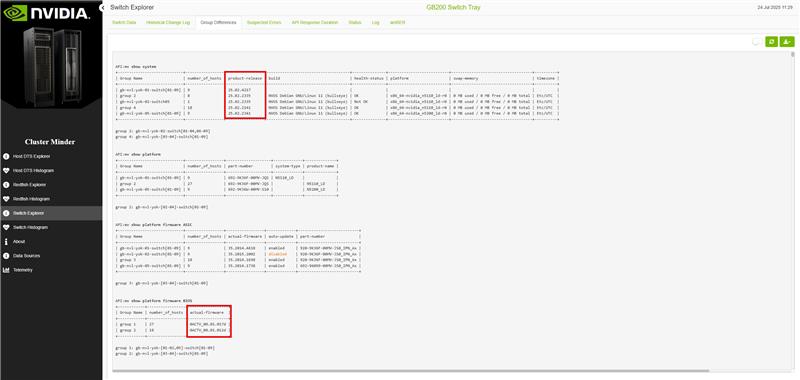Viewport: 800px width, 380px height.
Task: Open Host DTS Explorer icon in sidebar
Action: pos(6,156)
